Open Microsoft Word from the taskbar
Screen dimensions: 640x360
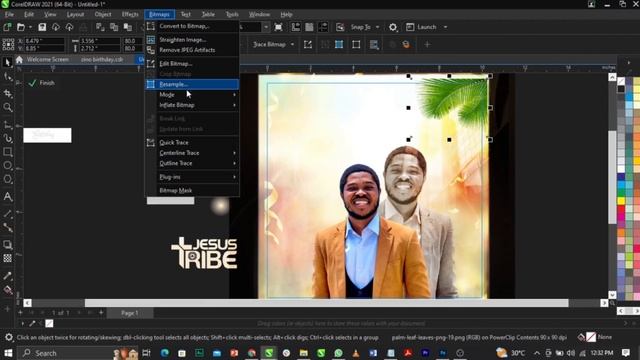pos(373,353)
